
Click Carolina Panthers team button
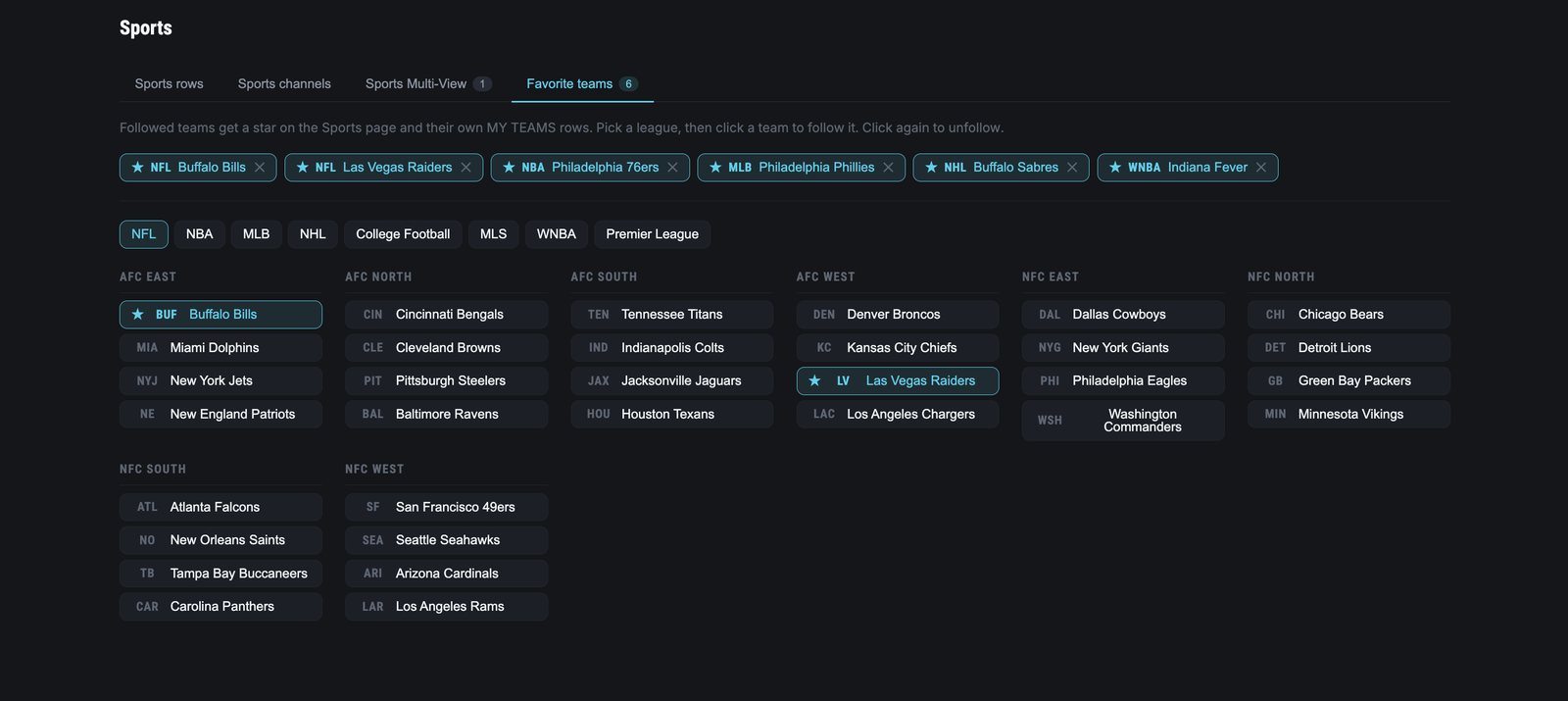point(220,607)
